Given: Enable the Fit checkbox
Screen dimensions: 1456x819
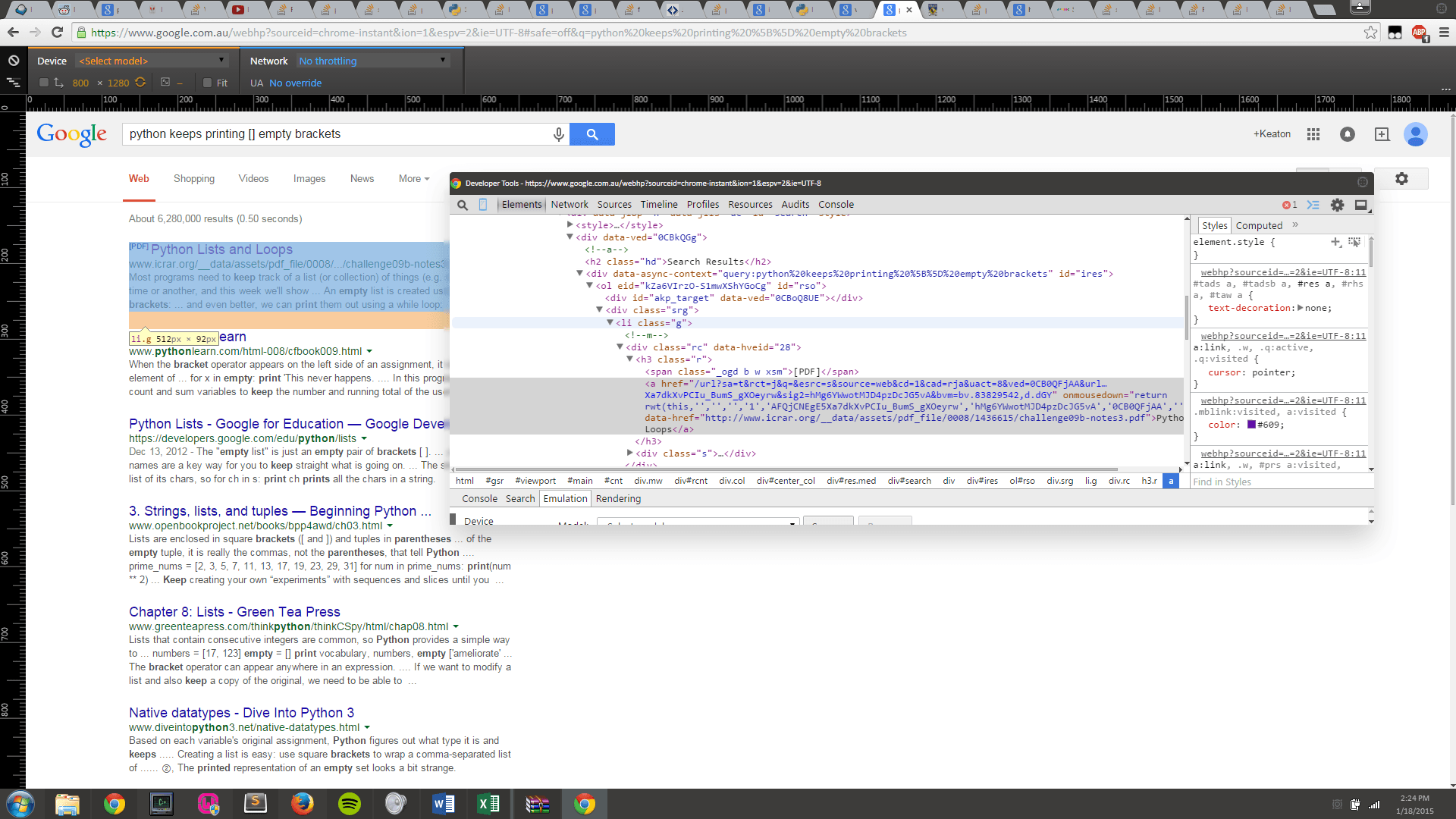Looking at the screenshot, I should (207, 83).
